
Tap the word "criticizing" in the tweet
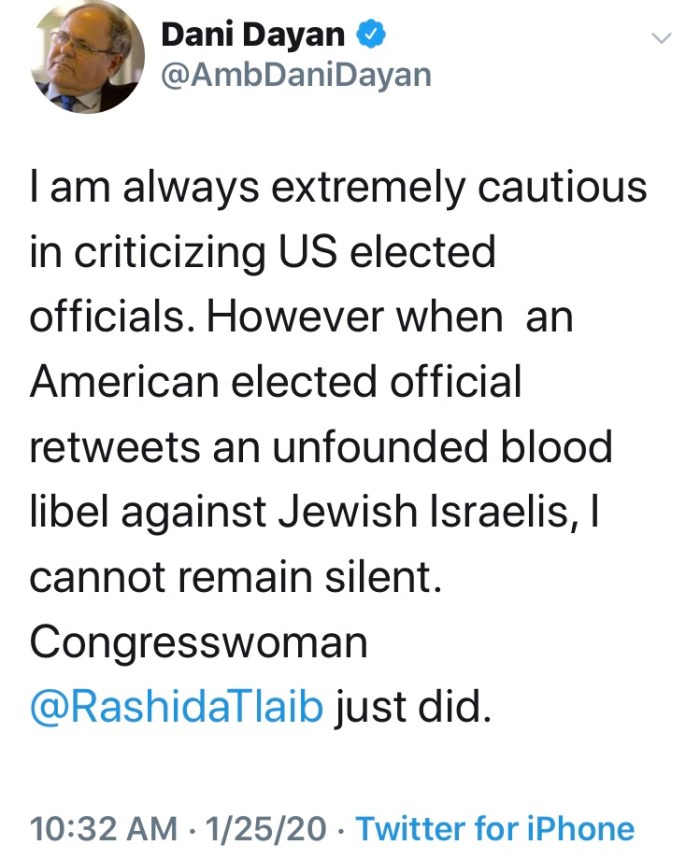click(x=176, y=251)
